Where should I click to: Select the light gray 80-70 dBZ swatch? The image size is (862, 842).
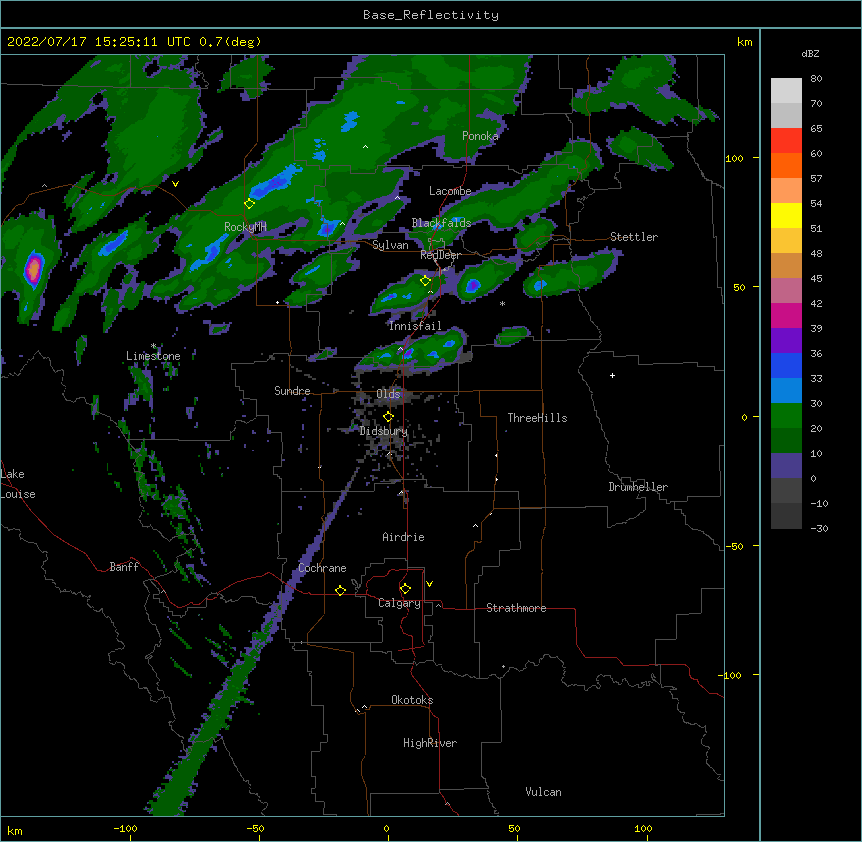click(786, 91)
